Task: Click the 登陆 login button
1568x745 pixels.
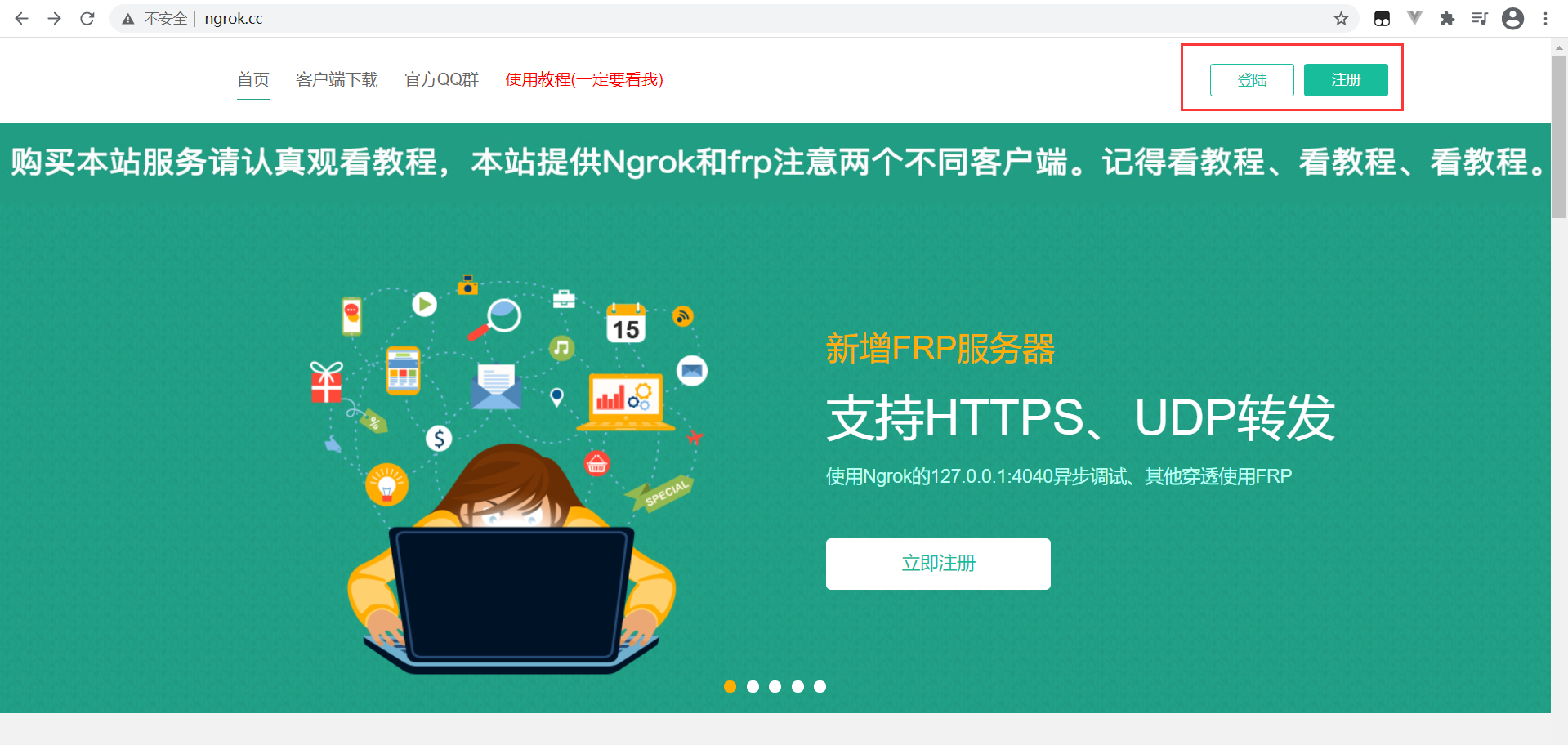Action: click(1252, 80)
